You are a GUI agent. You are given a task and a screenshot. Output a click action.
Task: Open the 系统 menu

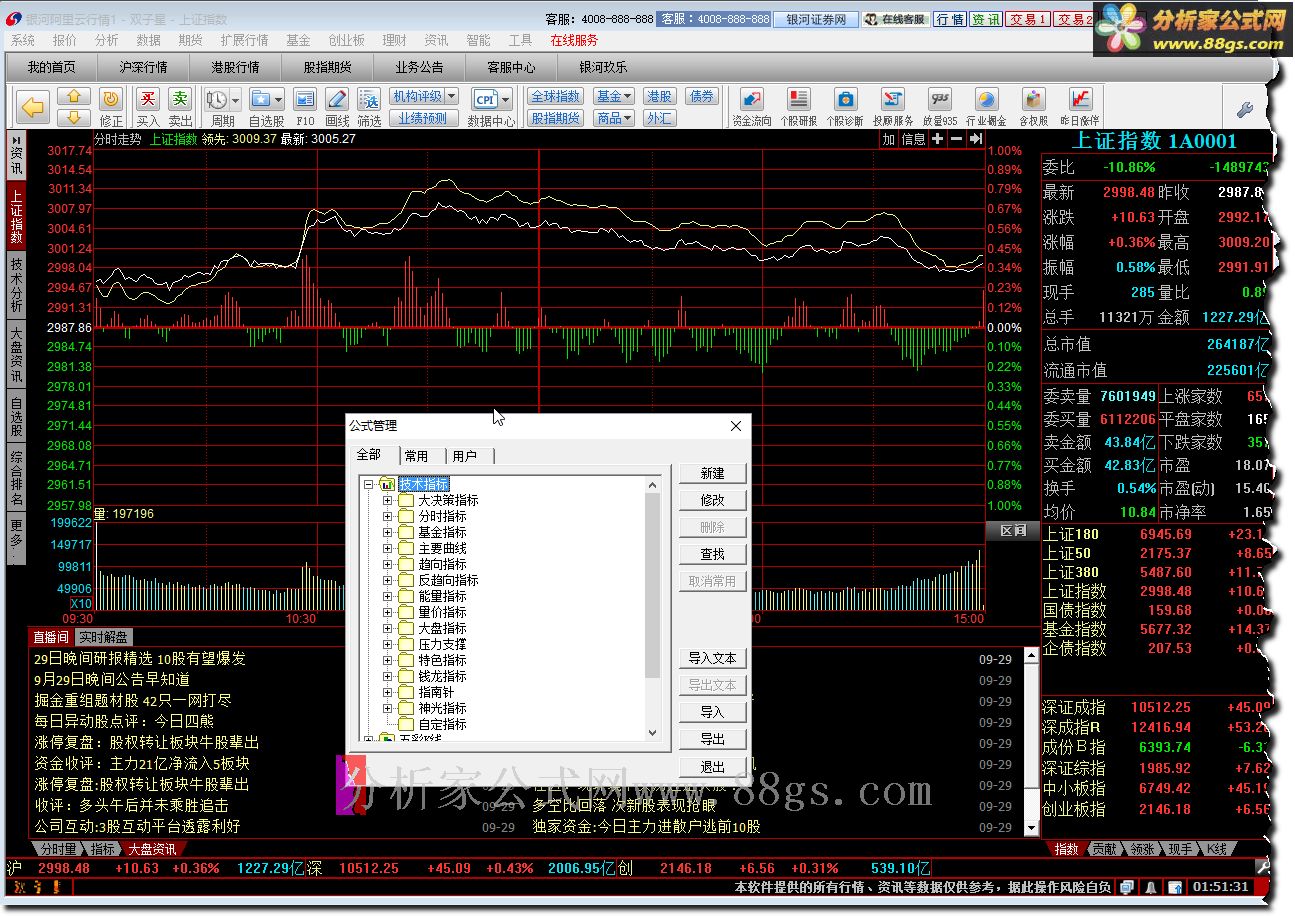click(x=22, y=40)
